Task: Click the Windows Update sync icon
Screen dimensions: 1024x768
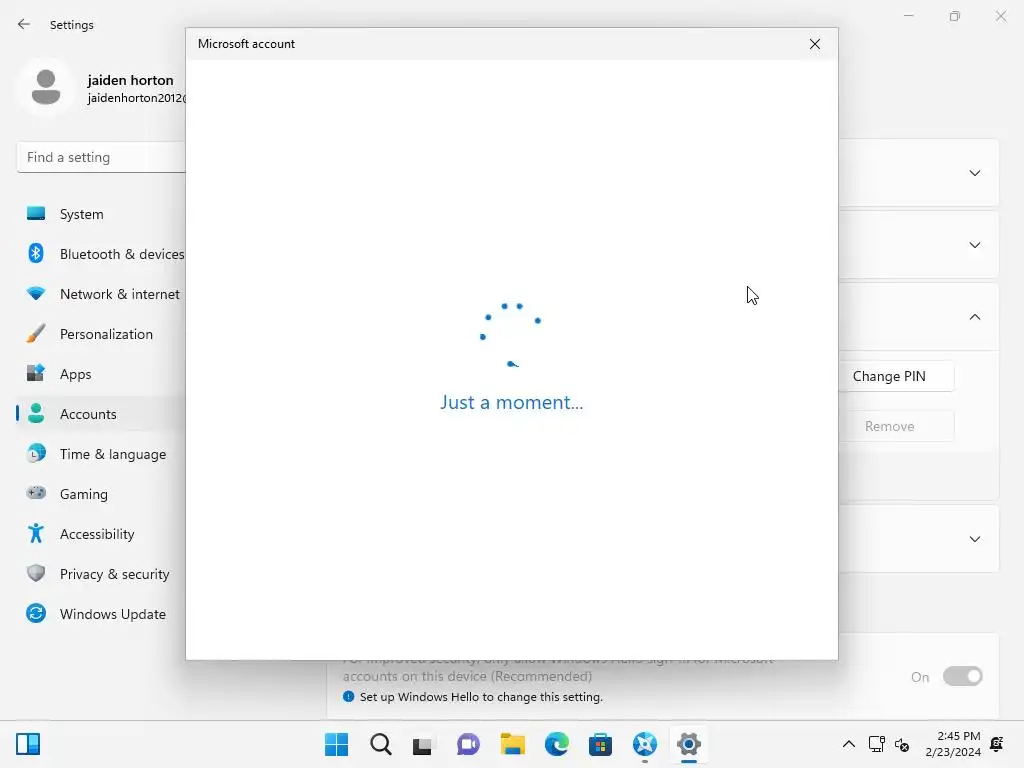Action: [36, 613]
